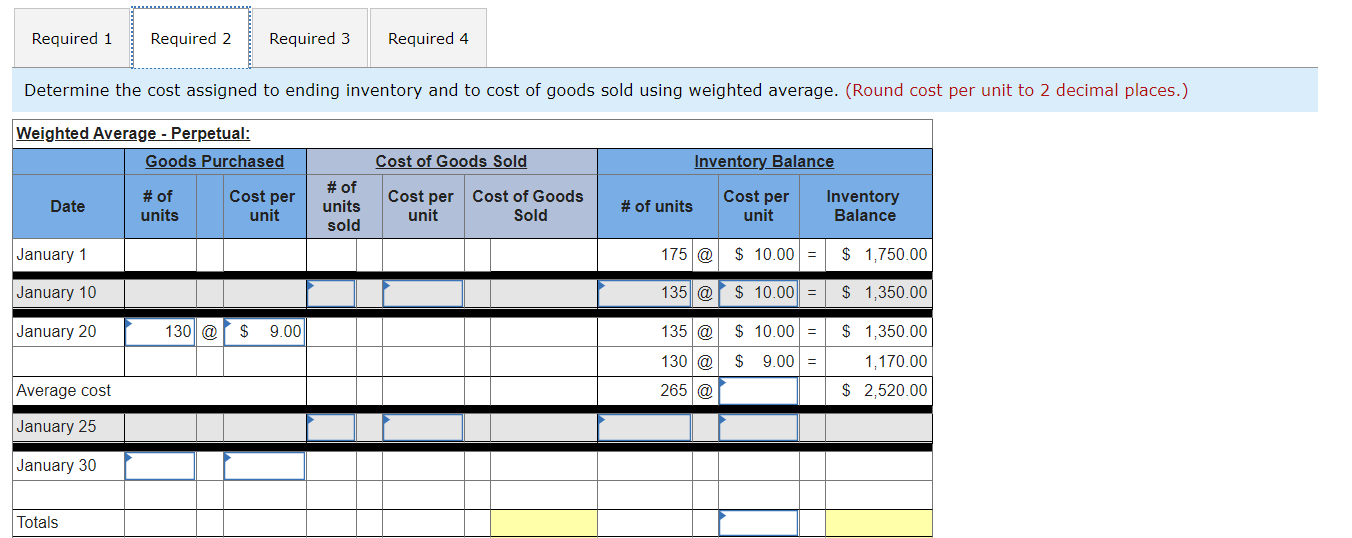The image size is (1352, 538).
Task: Click the 265 total units cell
Action: 673,390
